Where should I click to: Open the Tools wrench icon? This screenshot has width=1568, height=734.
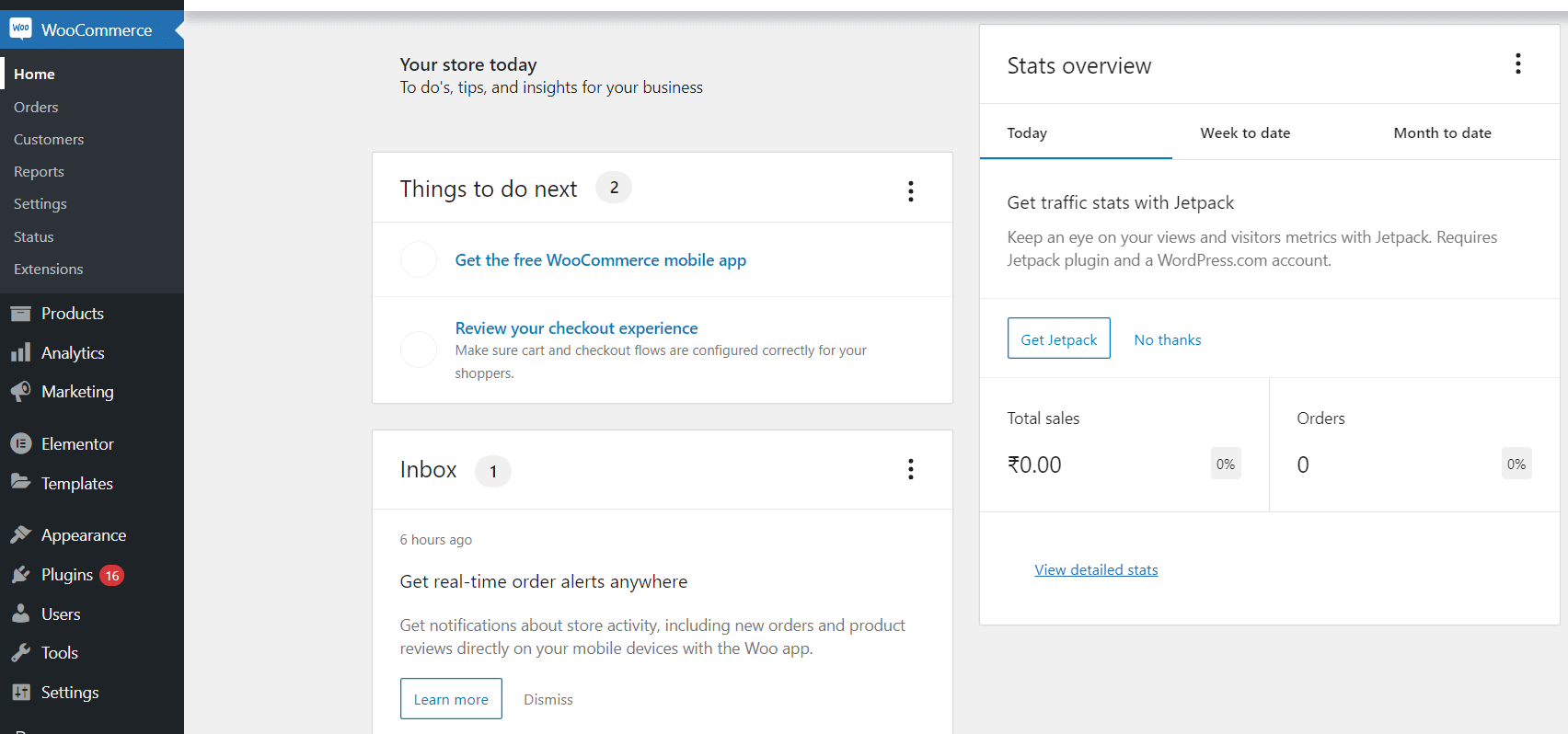[x=20, y=652]
